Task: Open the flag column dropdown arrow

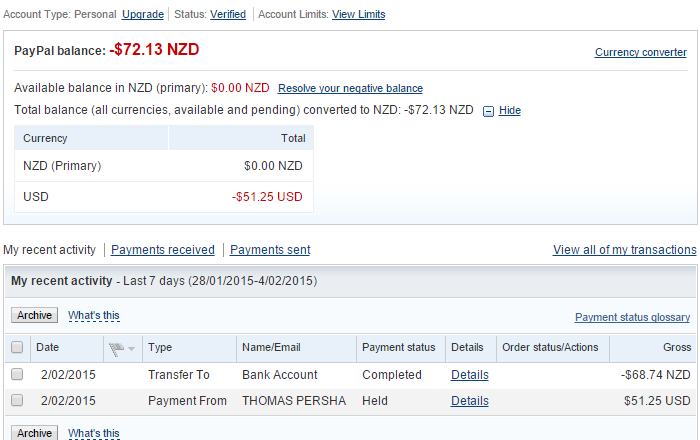Action: coord(131,349)
